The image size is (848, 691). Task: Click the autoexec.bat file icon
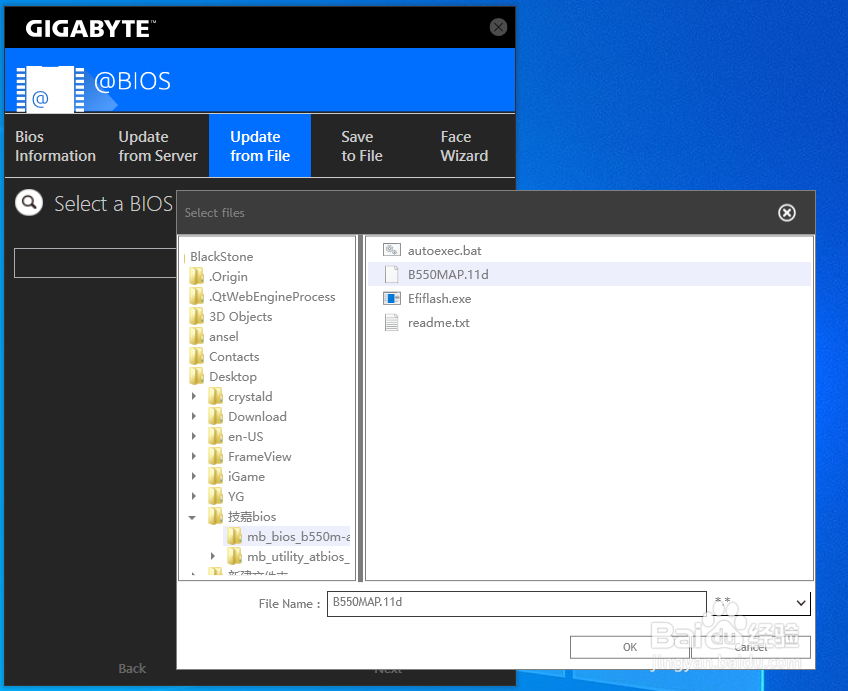392,250
